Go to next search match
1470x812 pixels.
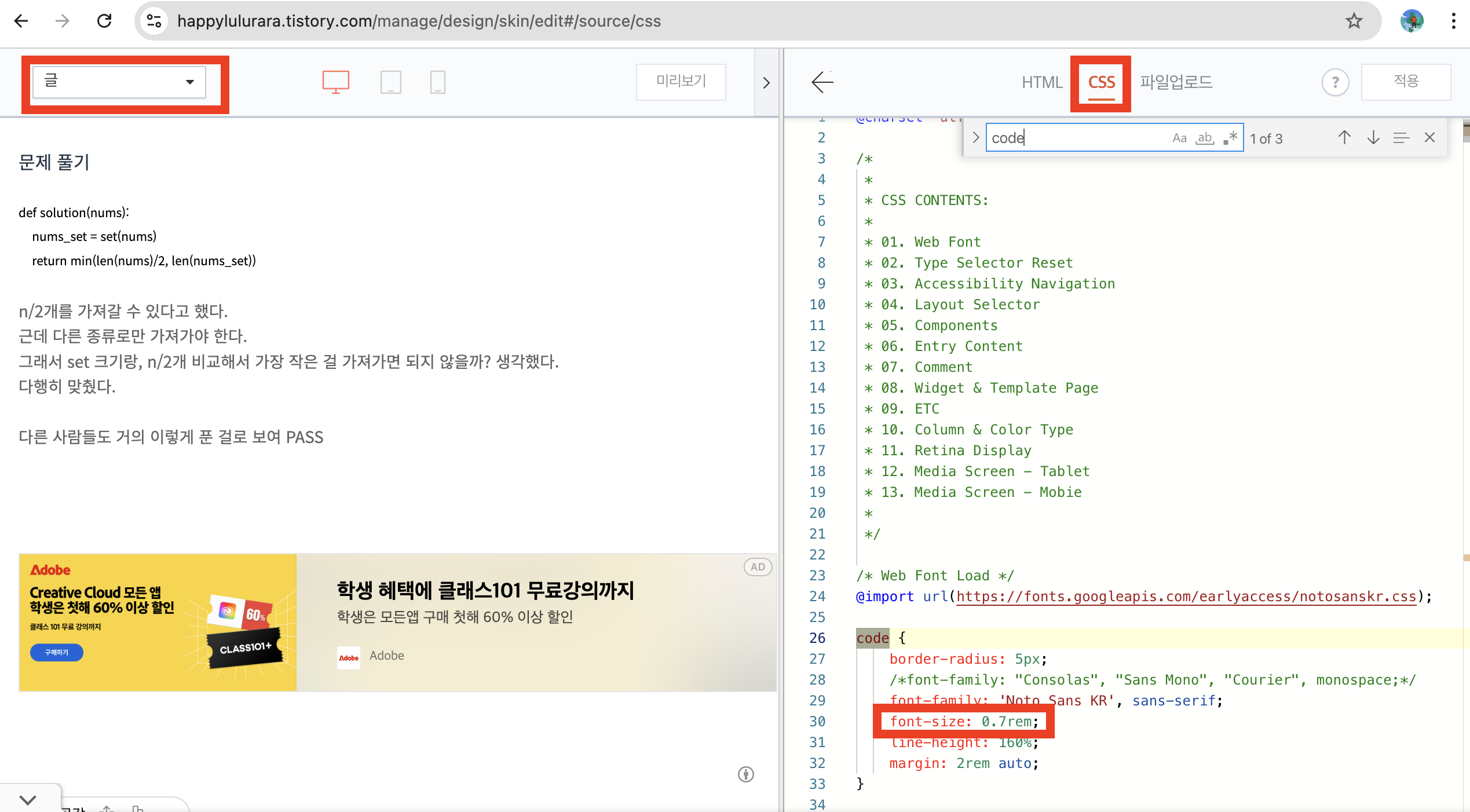pos(1373,138)
